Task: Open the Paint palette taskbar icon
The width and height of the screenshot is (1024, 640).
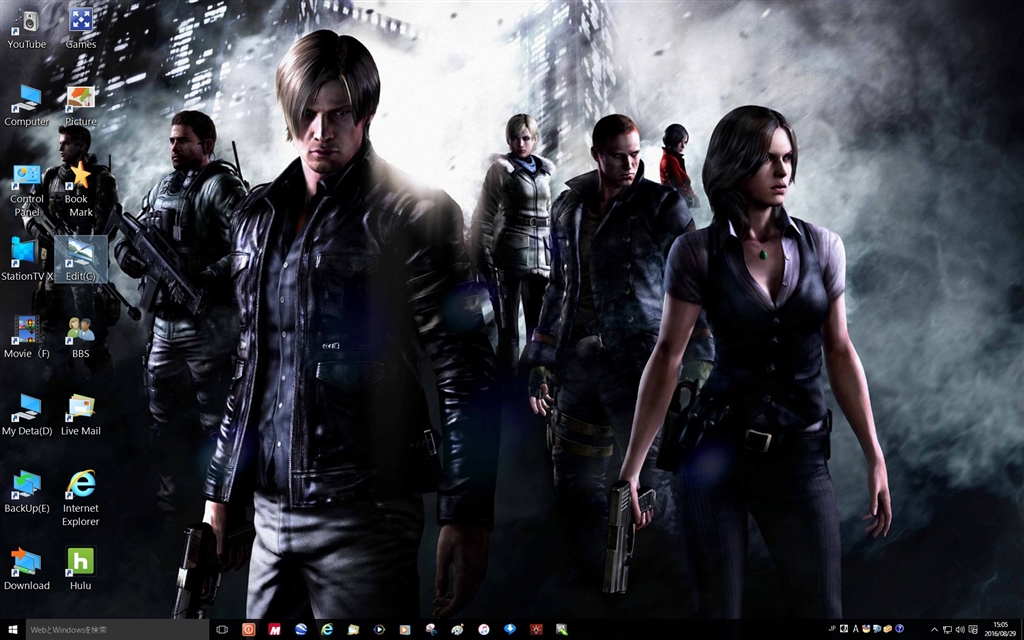Action: click(457, 630)
